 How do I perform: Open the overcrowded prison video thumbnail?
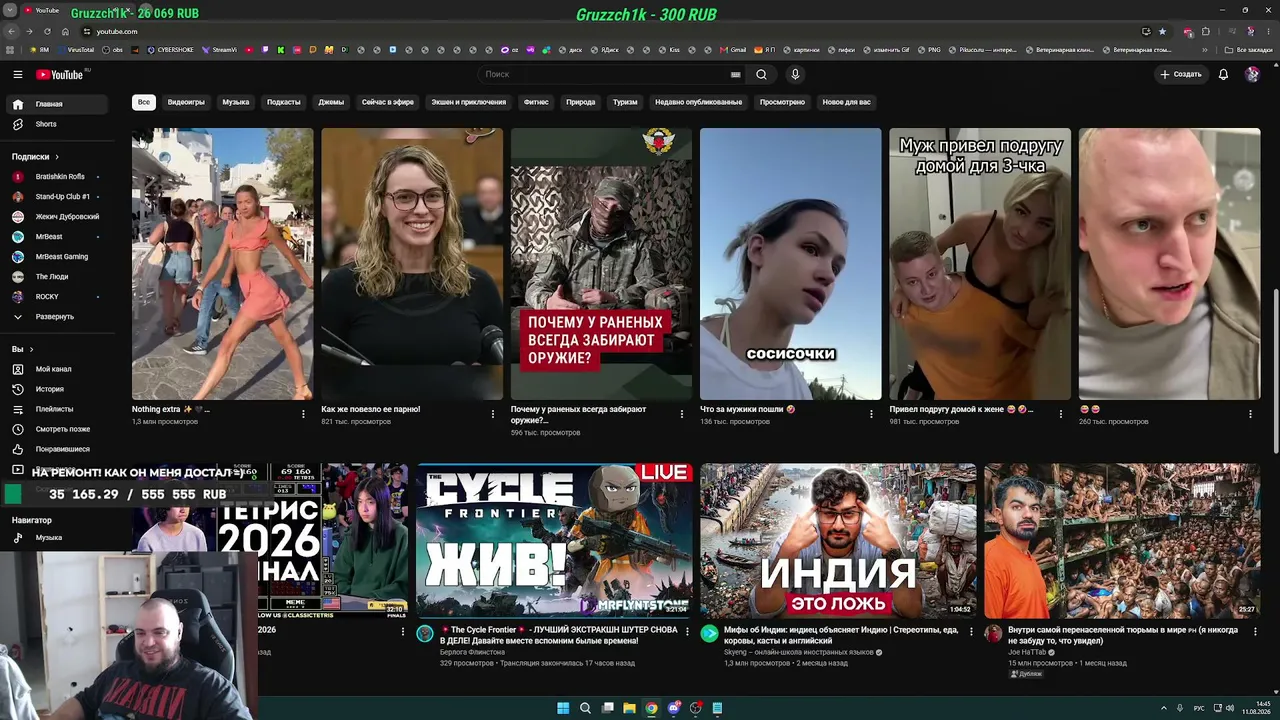coord(1122,541)
